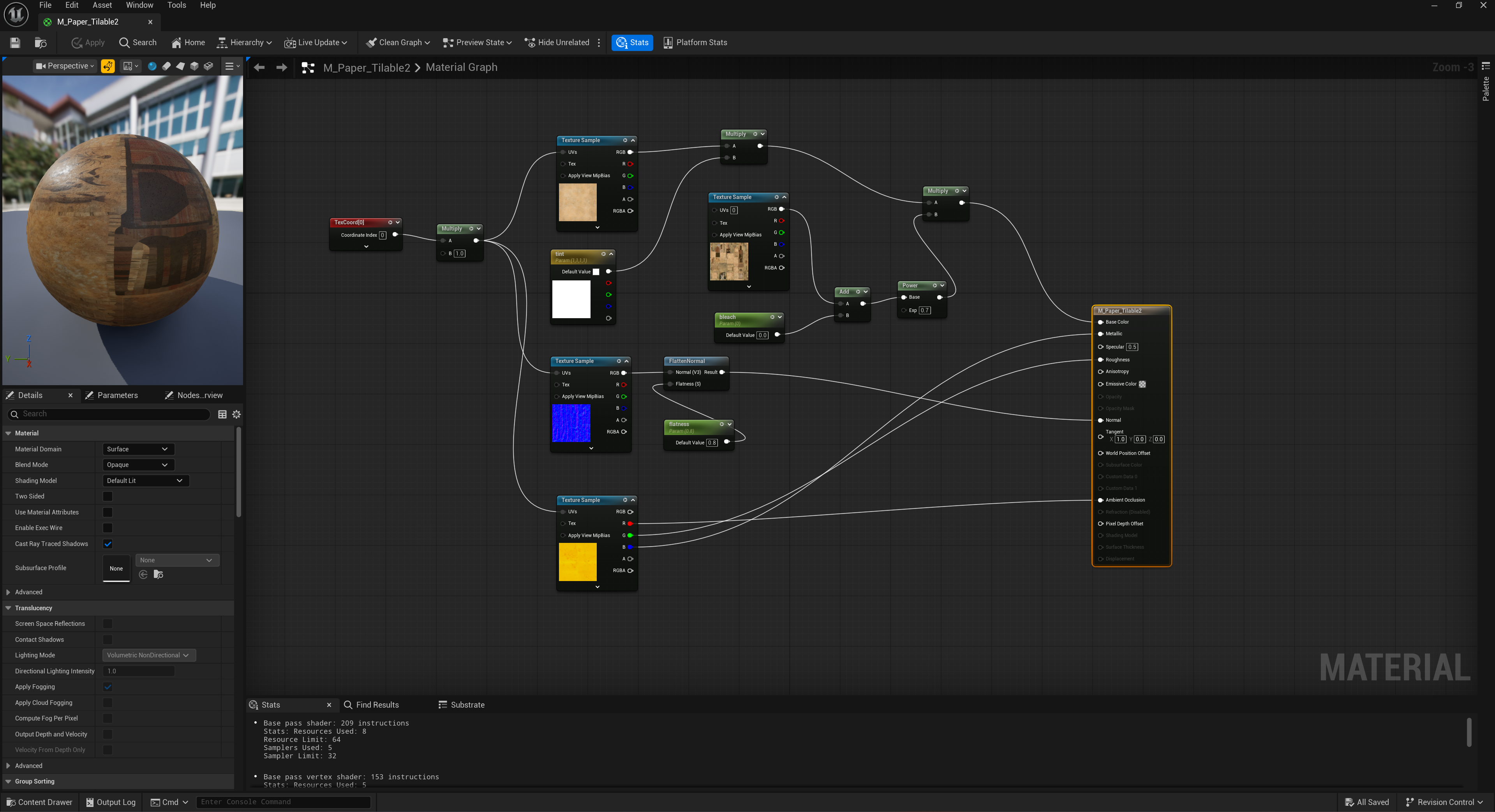Click Browse to asset in Content Browser
1495x812 pixels.
point(41,42)
